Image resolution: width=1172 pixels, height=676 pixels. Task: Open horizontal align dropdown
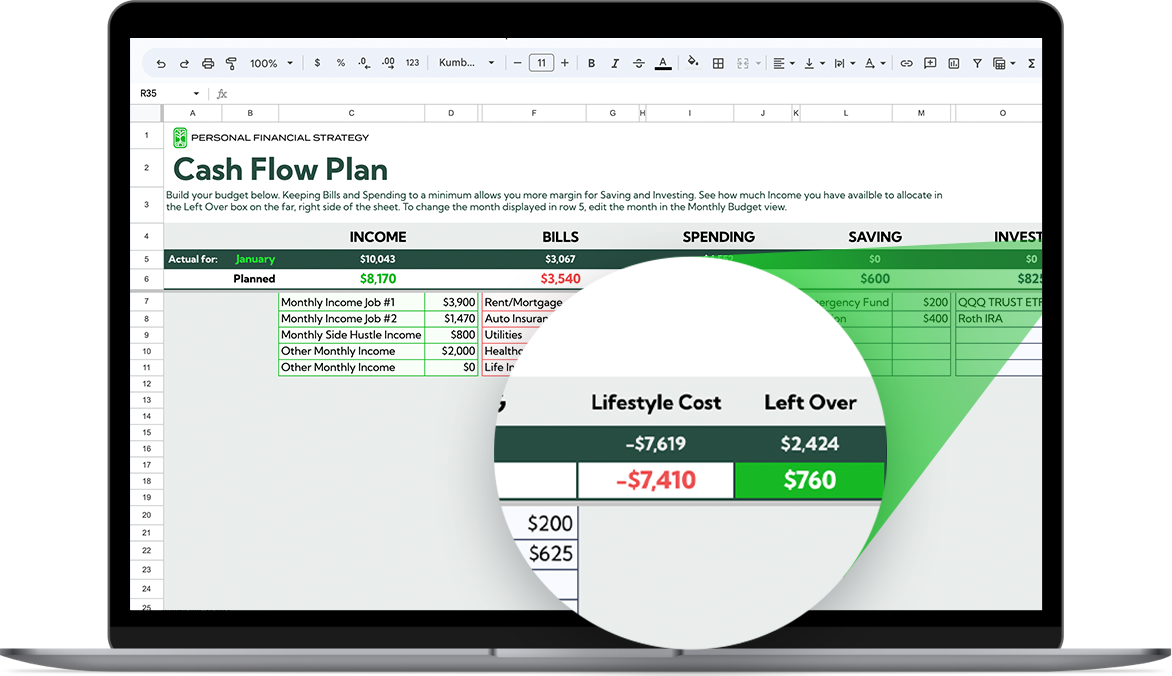pyautogui.click(x=783, y=64)
